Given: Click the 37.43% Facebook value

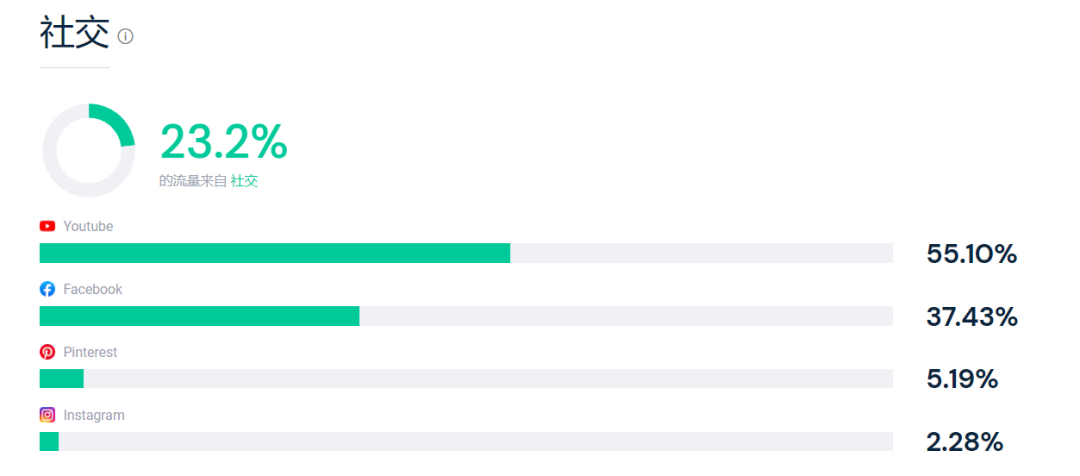Looking at the screenshot, I should tap(971, 317).
